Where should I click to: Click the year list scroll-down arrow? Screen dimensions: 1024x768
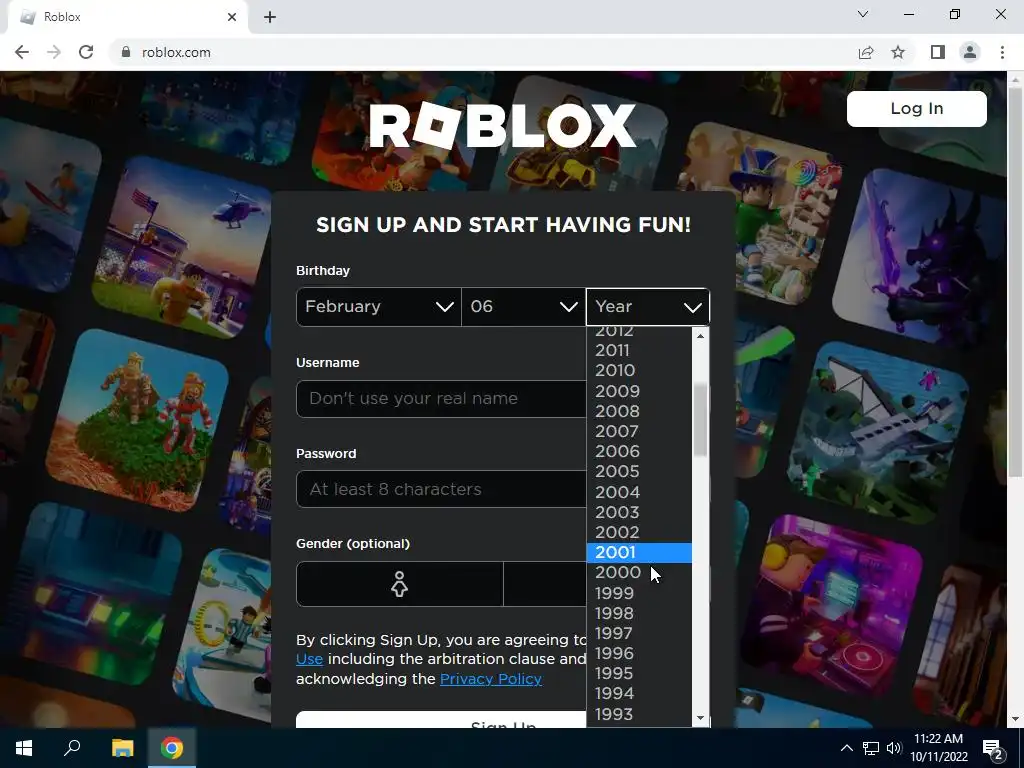[701, 718]
